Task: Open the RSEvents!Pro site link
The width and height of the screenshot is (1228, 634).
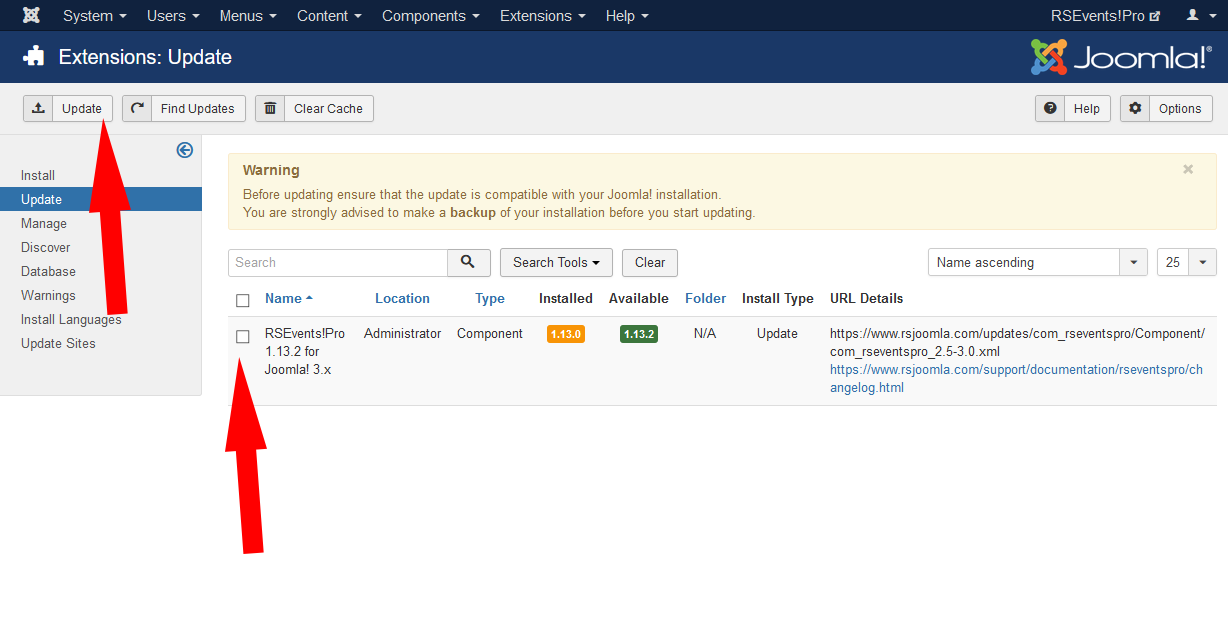Action: [x=1105, y=16]
